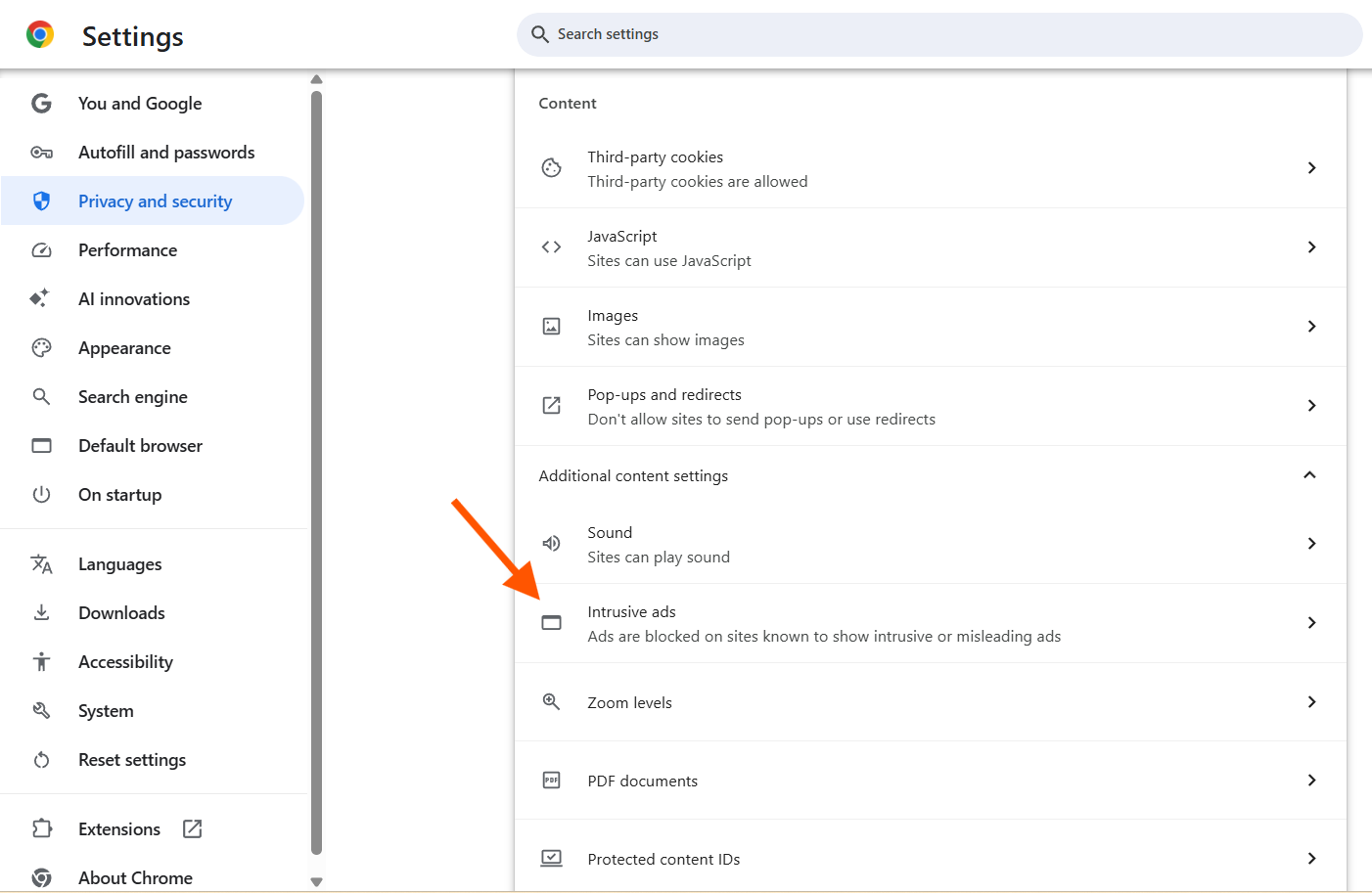Open Zoom levels via its chevron arrow

pos(1312,701)
